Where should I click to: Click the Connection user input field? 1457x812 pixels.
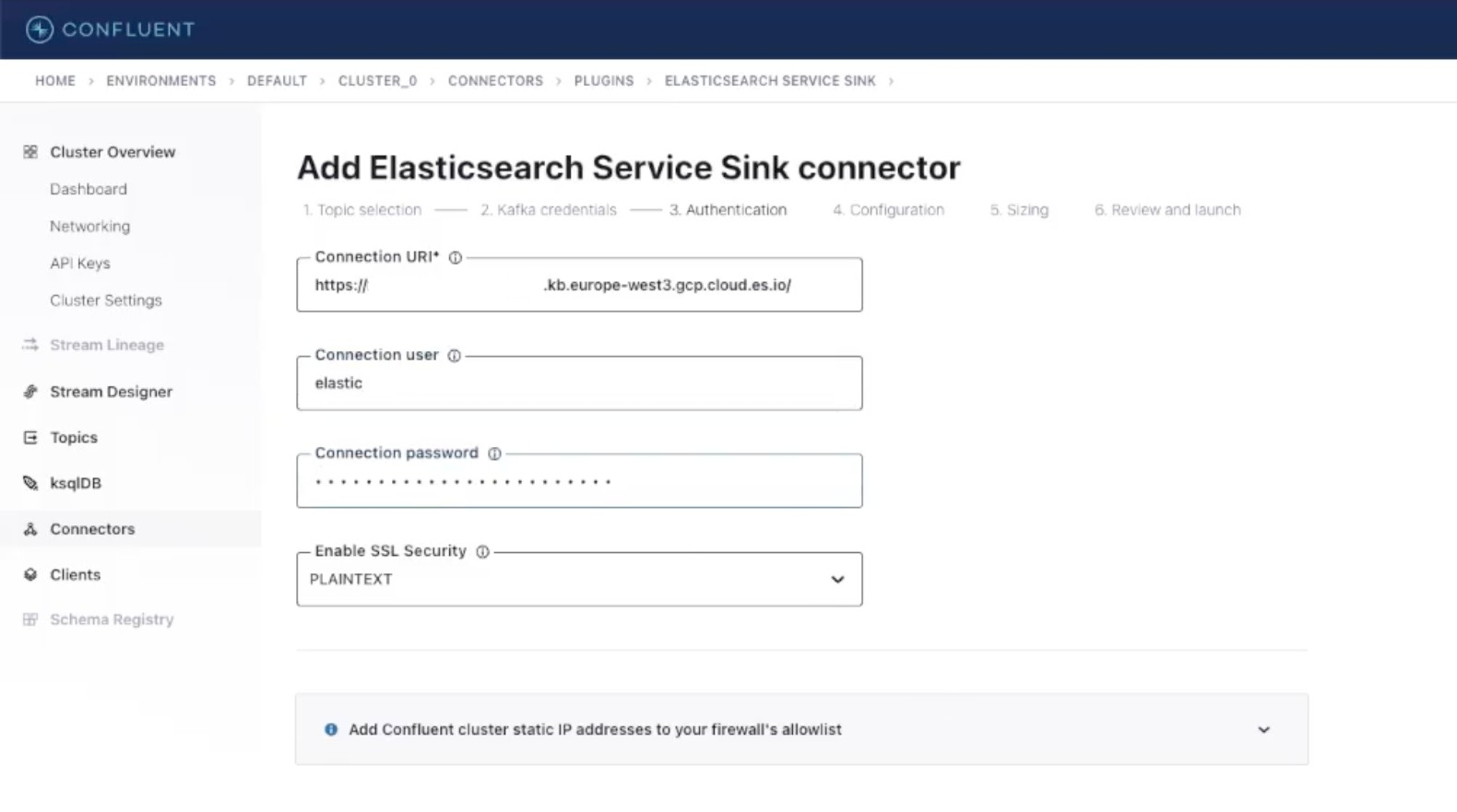(x=579, y=383)
